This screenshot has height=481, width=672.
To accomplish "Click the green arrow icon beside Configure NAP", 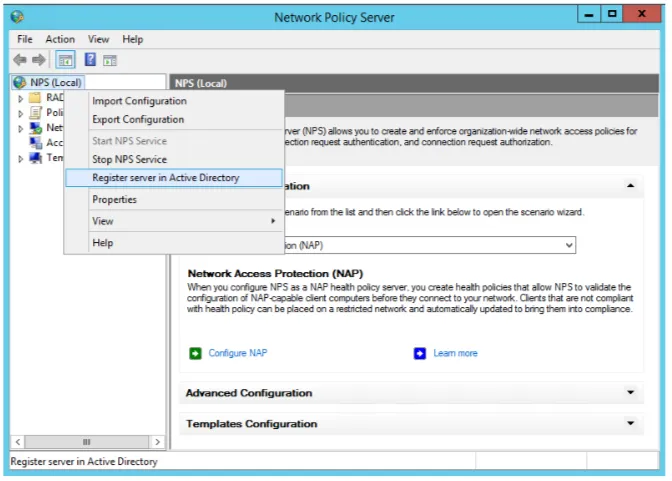I will (195, 354).
